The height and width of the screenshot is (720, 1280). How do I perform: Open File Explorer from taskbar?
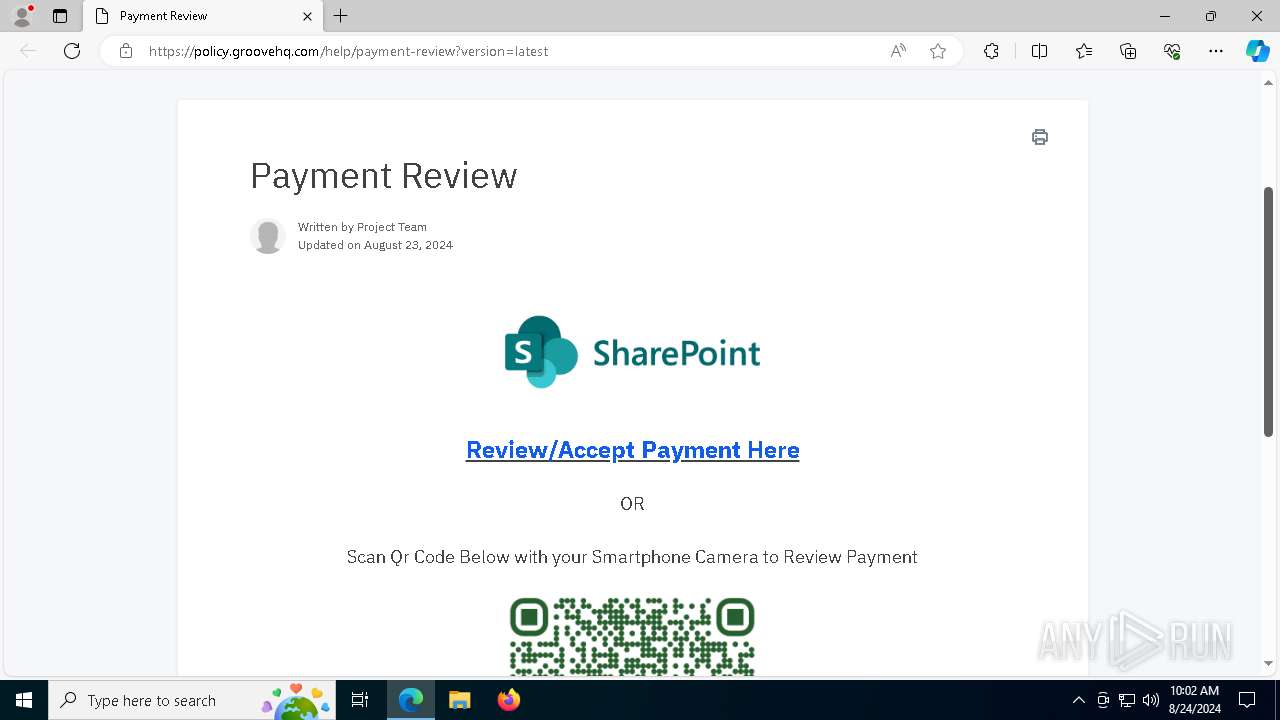[x=460, y=700]
